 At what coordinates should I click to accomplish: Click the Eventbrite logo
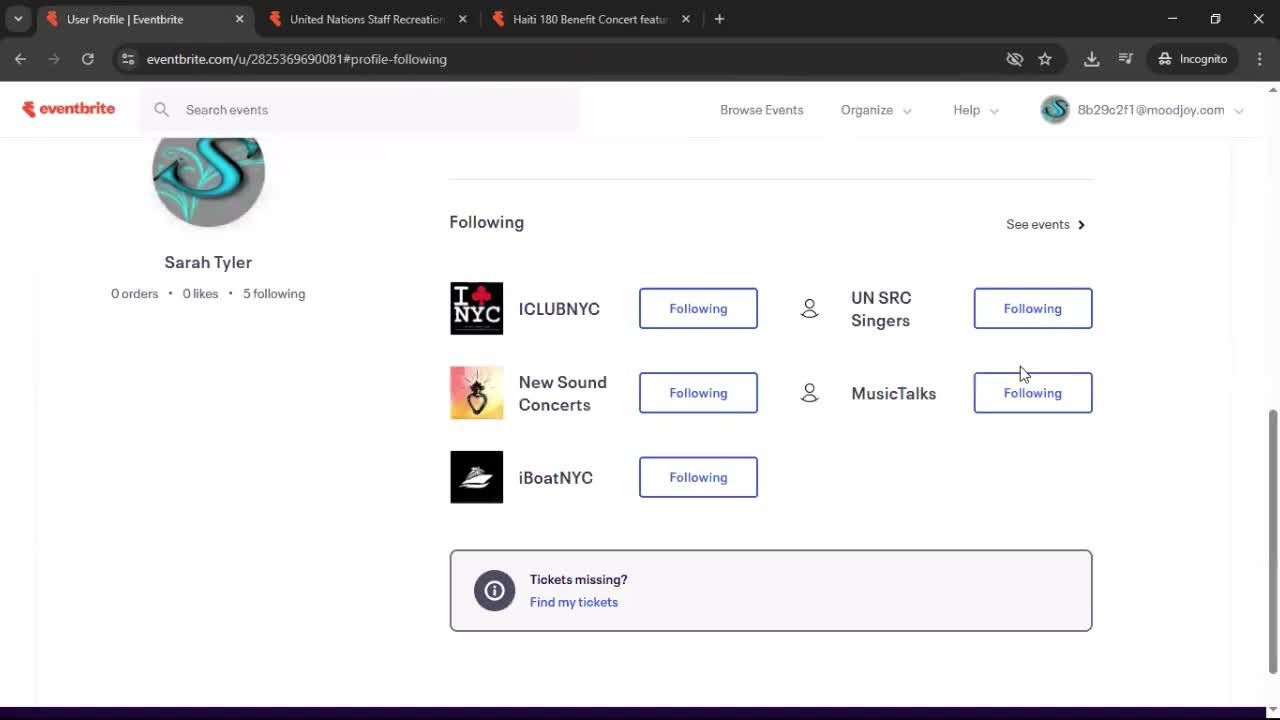click(x=69, y=109)
